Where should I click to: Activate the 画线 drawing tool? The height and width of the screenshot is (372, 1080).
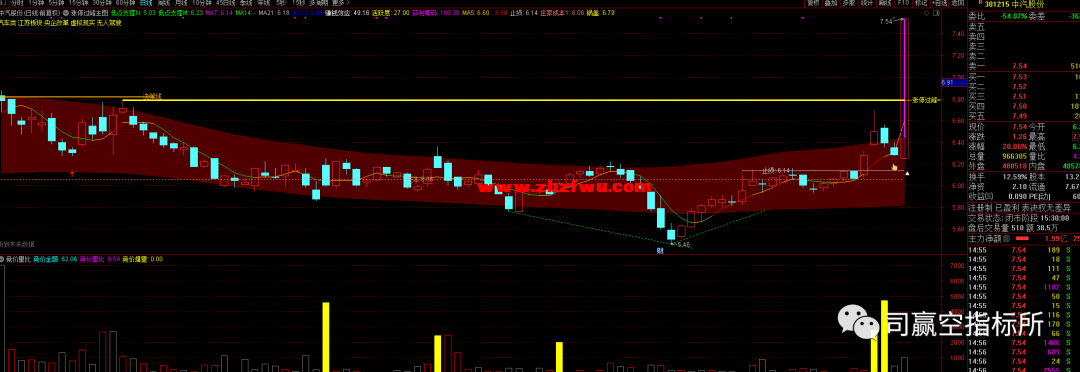(885, 3)
